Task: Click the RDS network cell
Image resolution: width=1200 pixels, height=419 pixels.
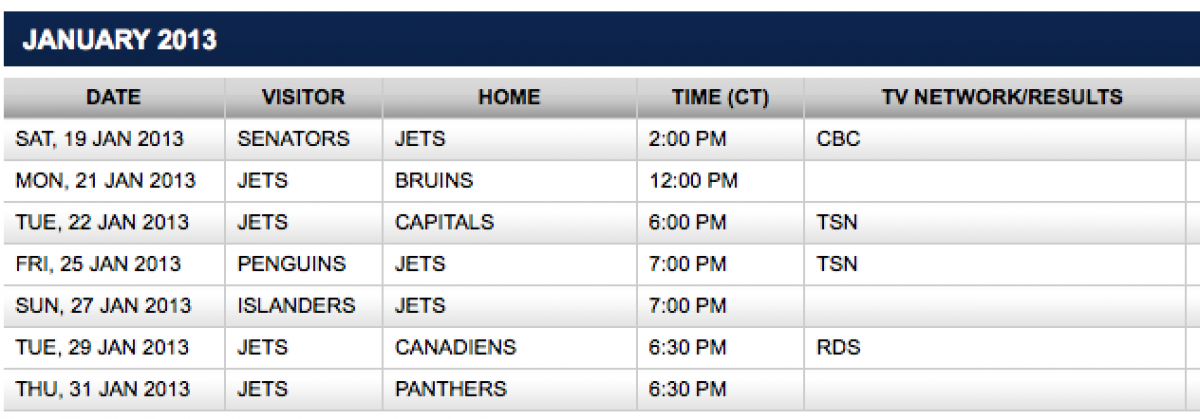Action: [838, 348]
